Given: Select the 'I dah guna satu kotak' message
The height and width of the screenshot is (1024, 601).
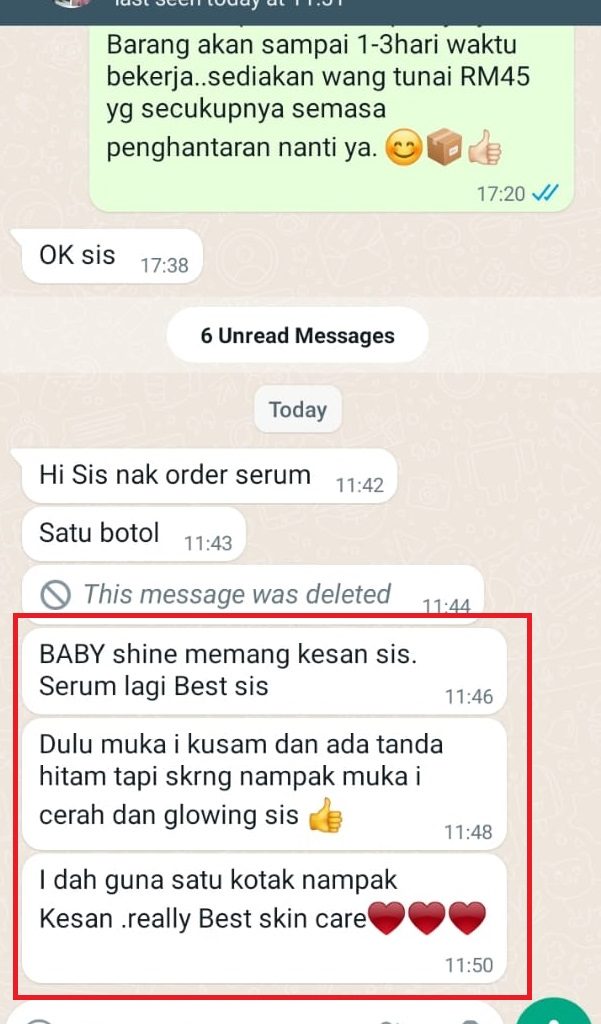Looking at the screenshot, I should click(x=264, y=918).
